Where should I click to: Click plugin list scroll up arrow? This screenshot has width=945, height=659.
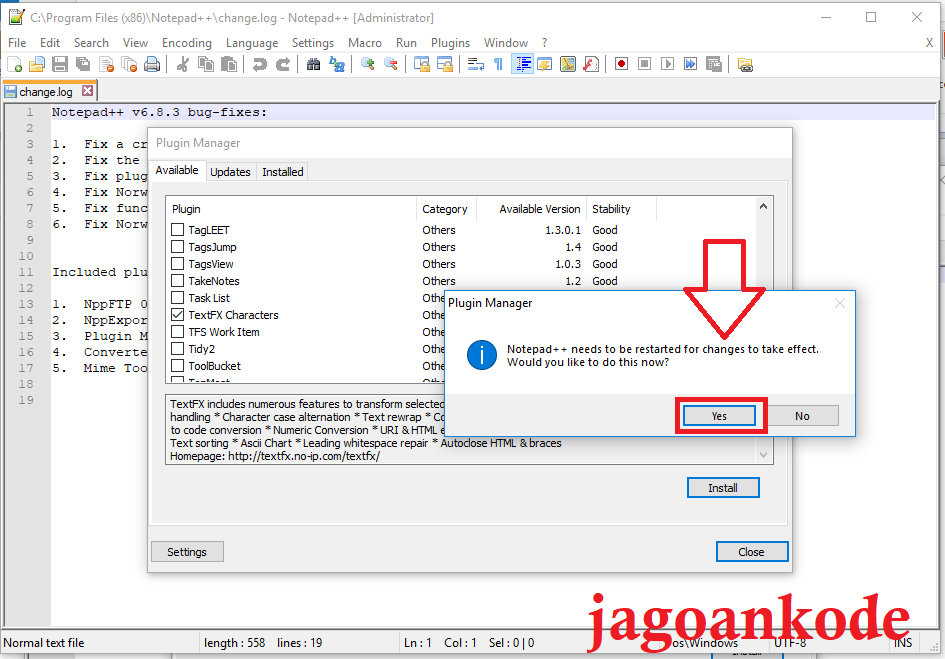pyautogui.click(x=763, y=206)
